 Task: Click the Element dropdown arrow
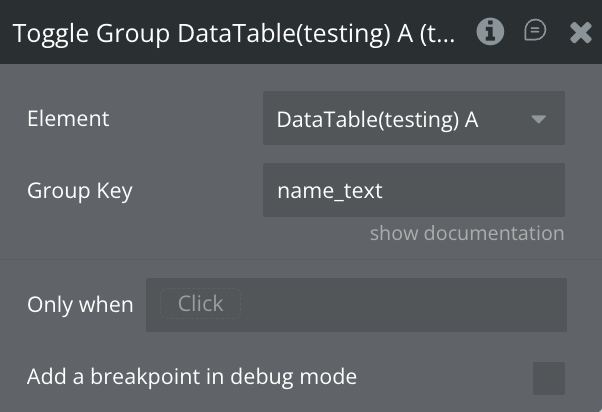pyautogui.click(x=539, y=119)
